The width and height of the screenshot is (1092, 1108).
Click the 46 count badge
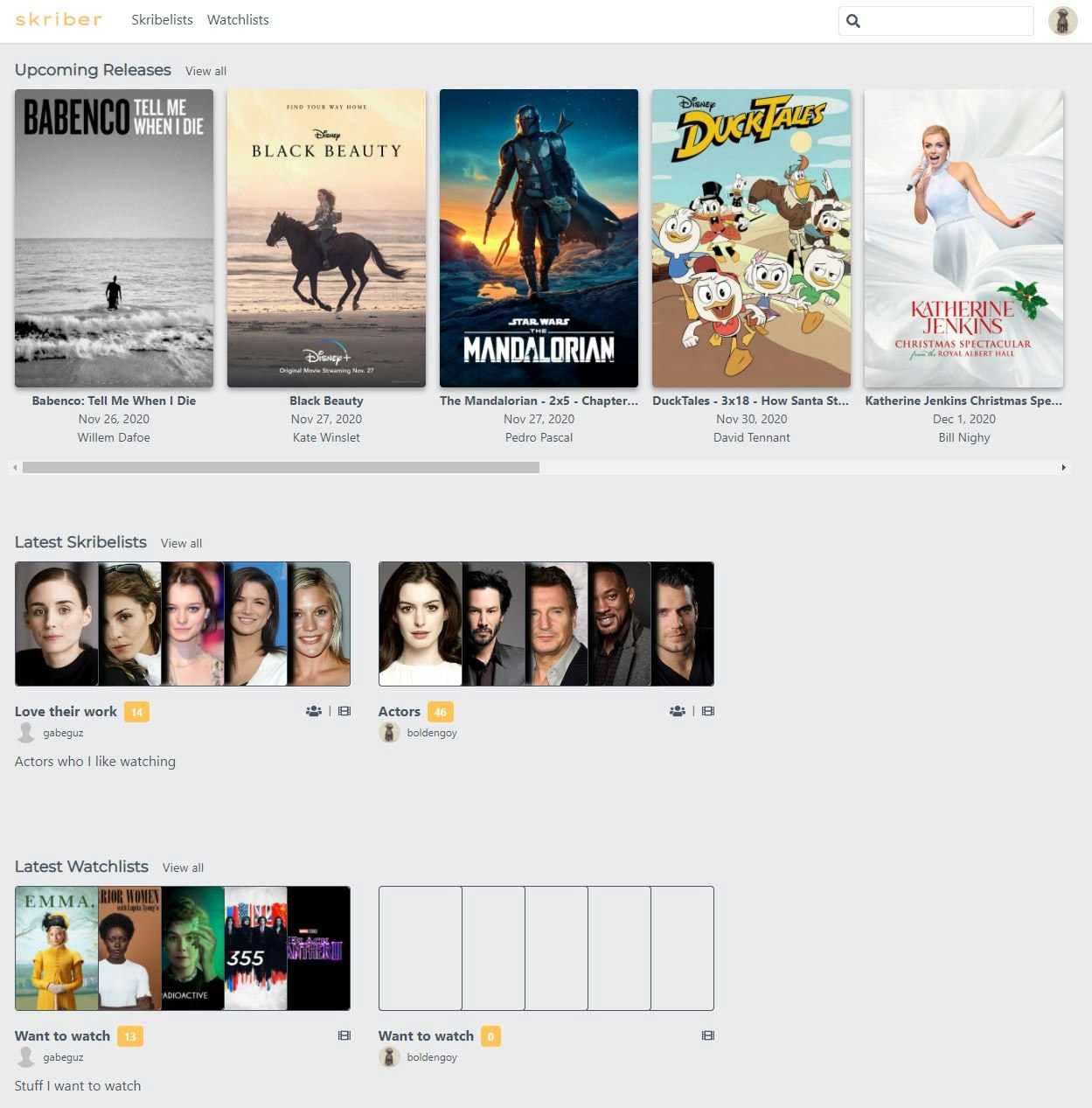tap(441, 712)
